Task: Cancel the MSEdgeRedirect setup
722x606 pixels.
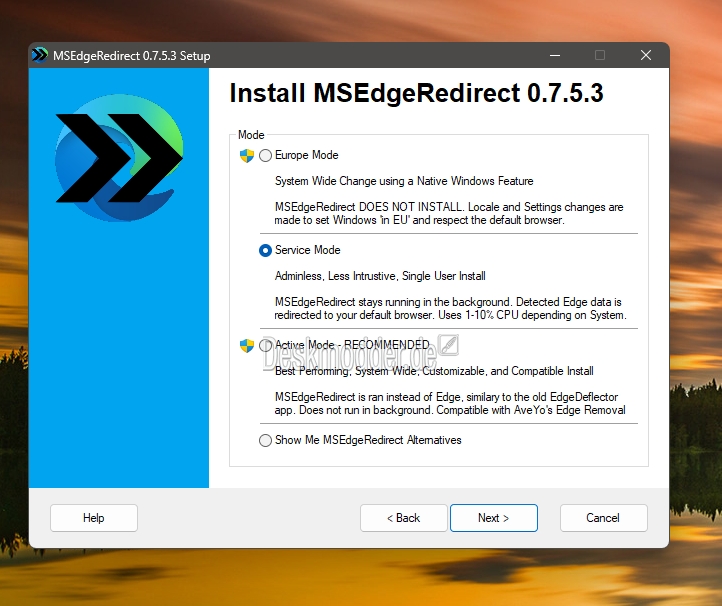Action: [x=604, y=518]
